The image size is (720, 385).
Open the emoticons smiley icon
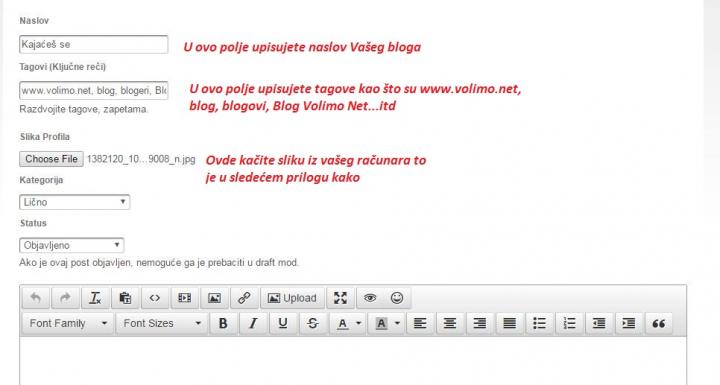click(397, 298)
